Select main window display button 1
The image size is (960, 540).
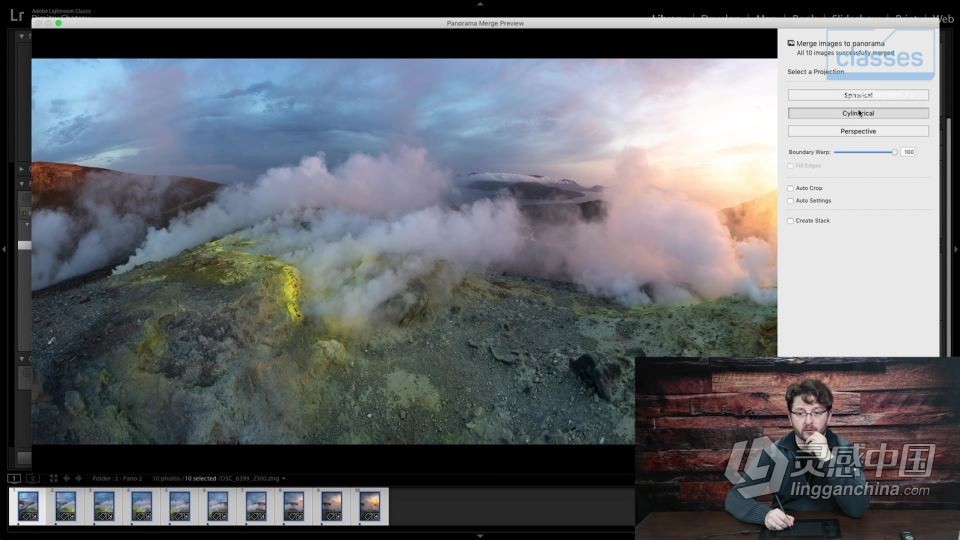[x=15, y=479]
